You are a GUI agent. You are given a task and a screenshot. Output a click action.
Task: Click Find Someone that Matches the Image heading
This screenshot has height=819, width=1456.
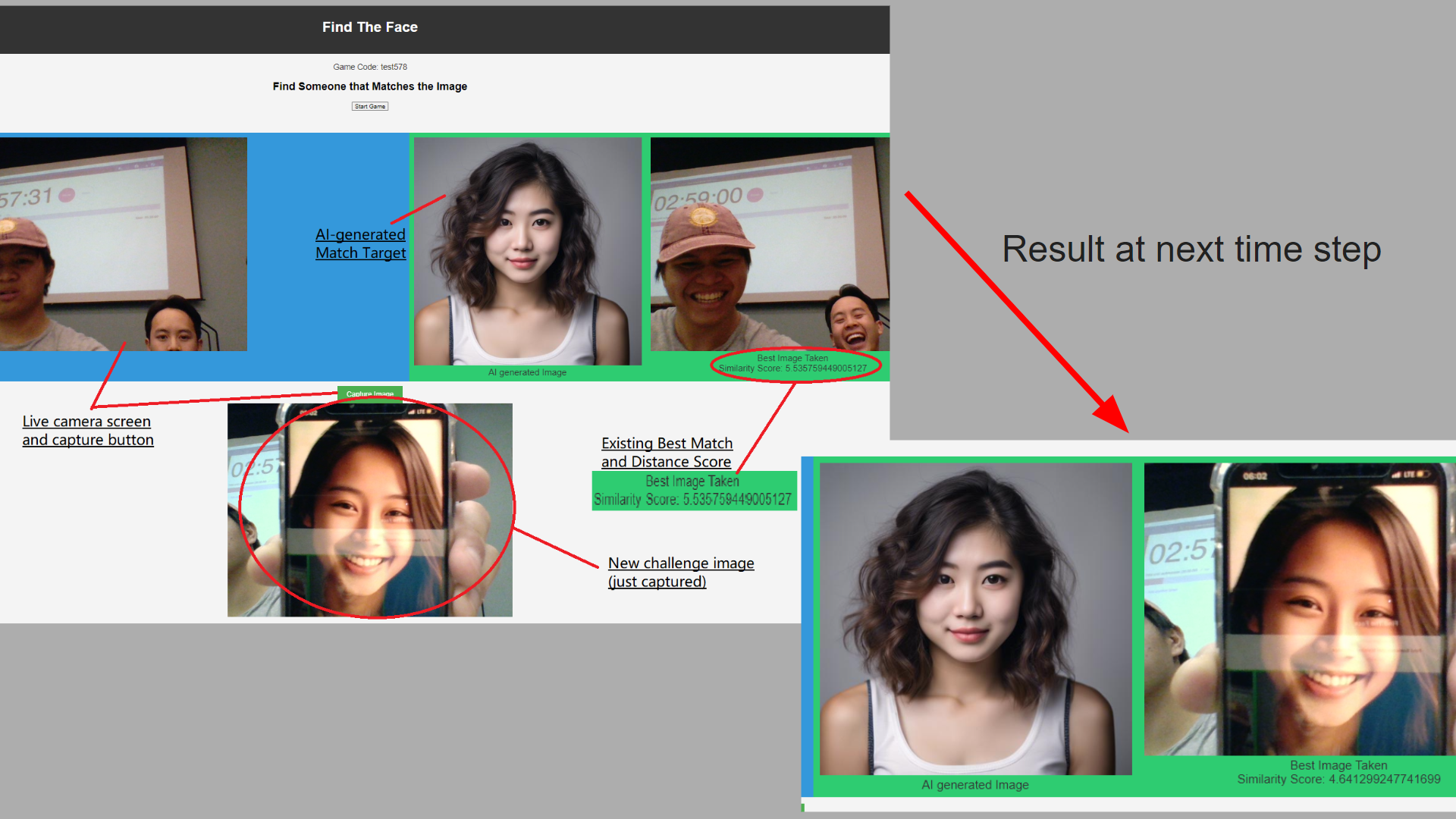pyautogui.click(x=369, y=86)
